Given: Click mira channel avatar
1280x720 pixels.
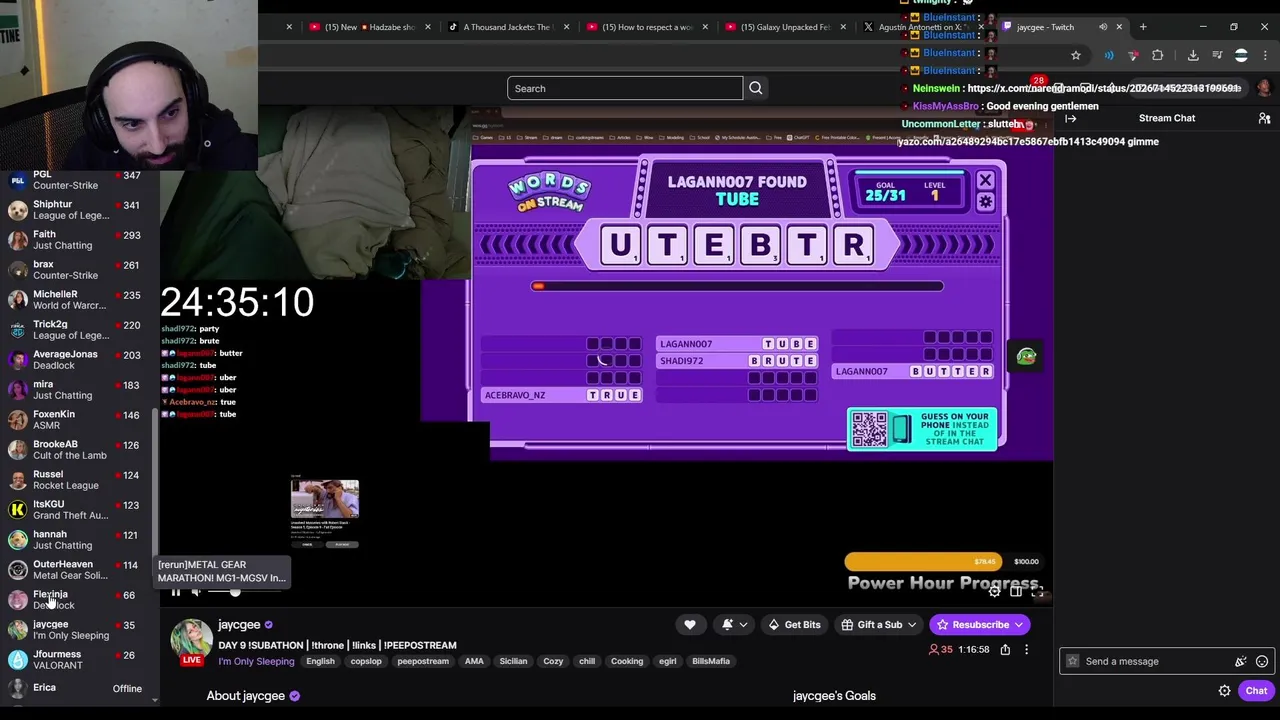Looking at the screenshot, I should [x=17, y=390].
